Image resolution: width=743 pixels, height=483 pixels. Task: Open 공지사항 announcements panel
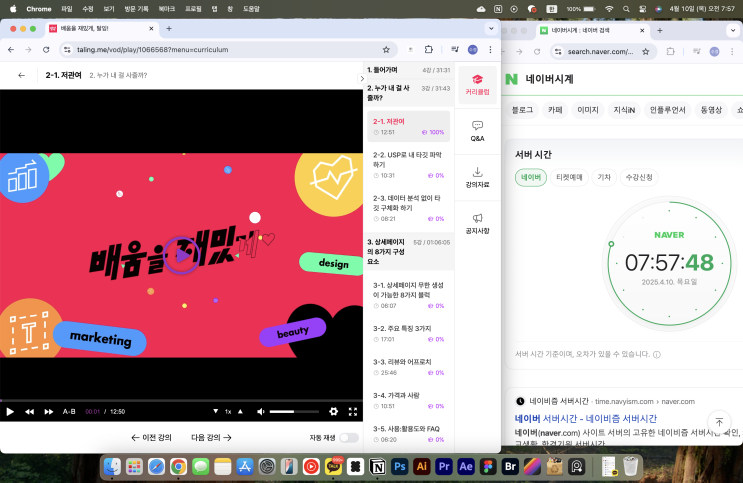[477, 224]
